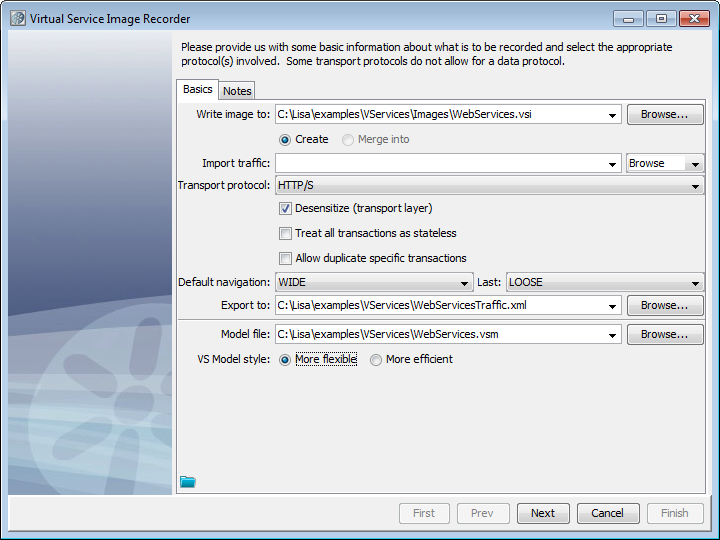
Task: Open the Last LOOSE dropdown
Action: click(605, 282)
